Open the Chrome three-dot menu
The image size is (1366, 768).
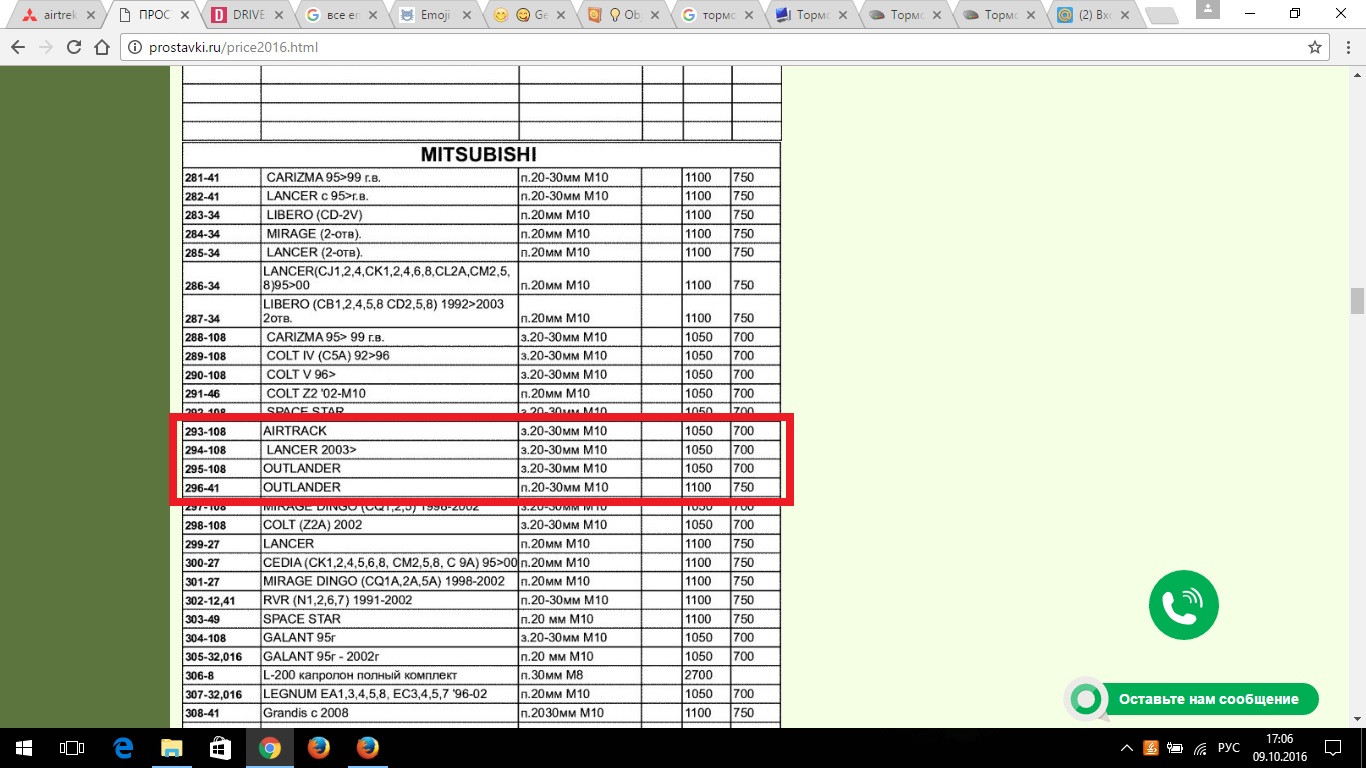tap(1347, 47)
